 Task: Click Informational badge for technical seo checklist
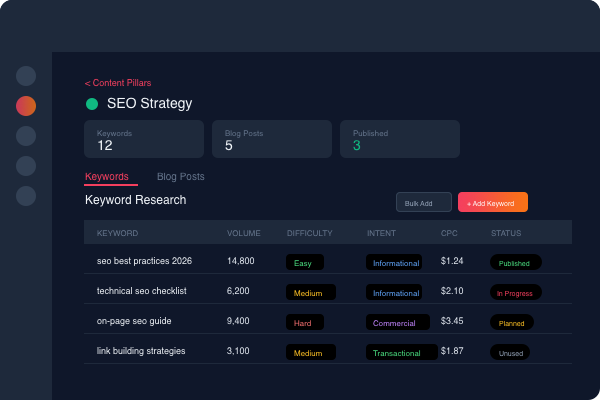tap(394, 292)
